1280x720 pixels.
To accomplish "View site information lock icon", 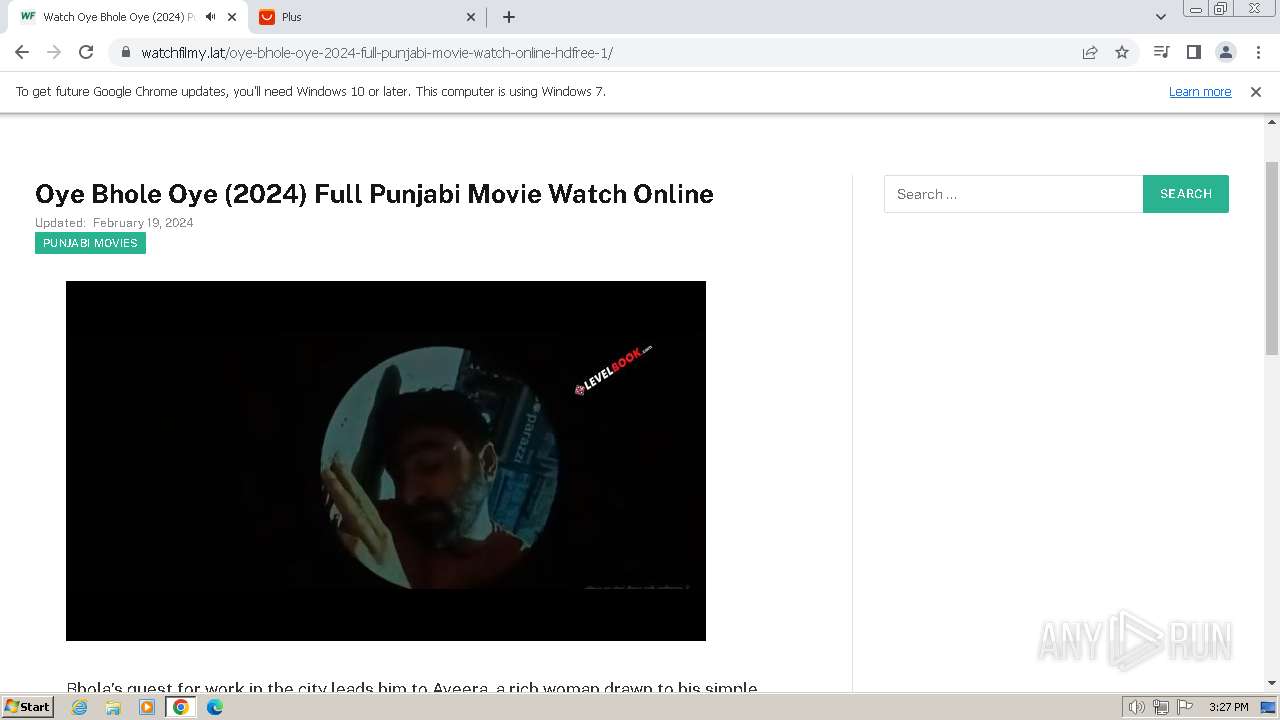I will 126,53.
